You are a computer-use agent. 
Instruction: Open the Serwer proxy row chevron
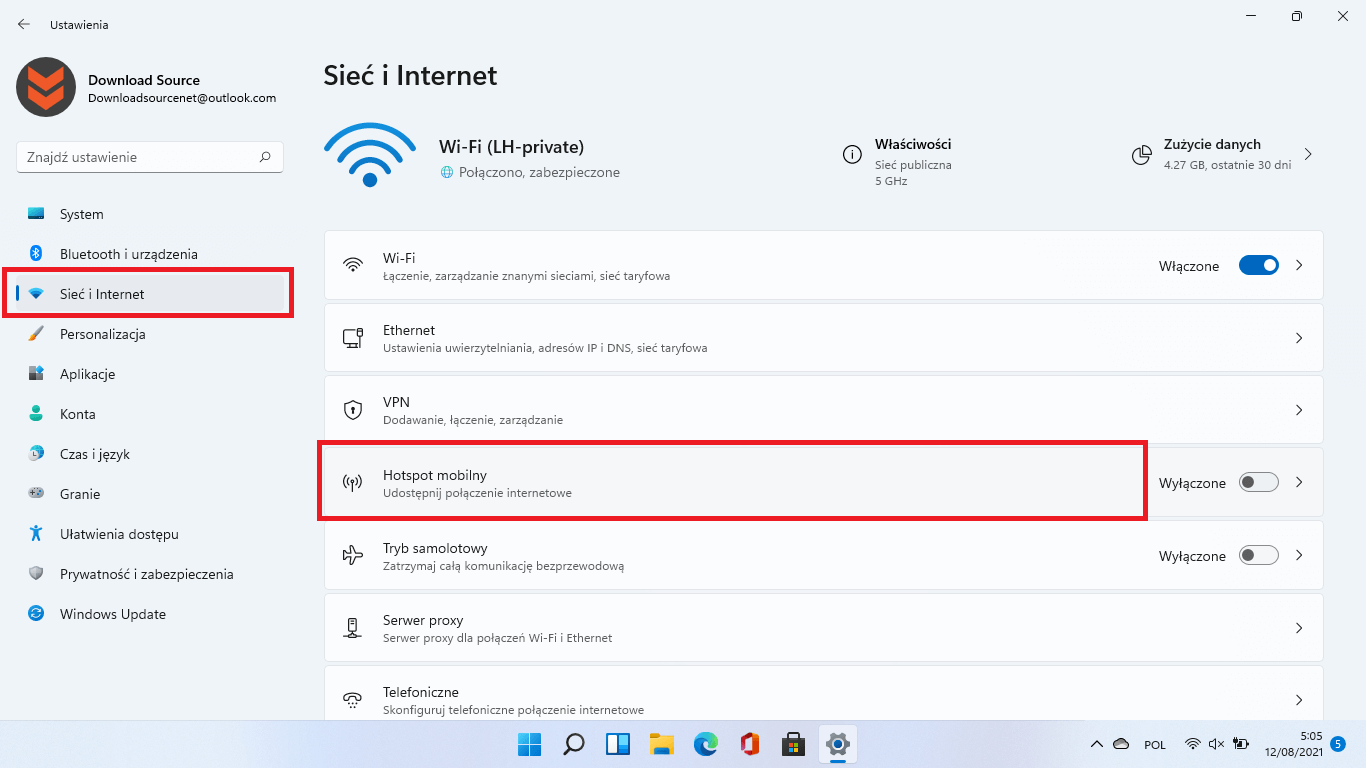pos(1299,628)
